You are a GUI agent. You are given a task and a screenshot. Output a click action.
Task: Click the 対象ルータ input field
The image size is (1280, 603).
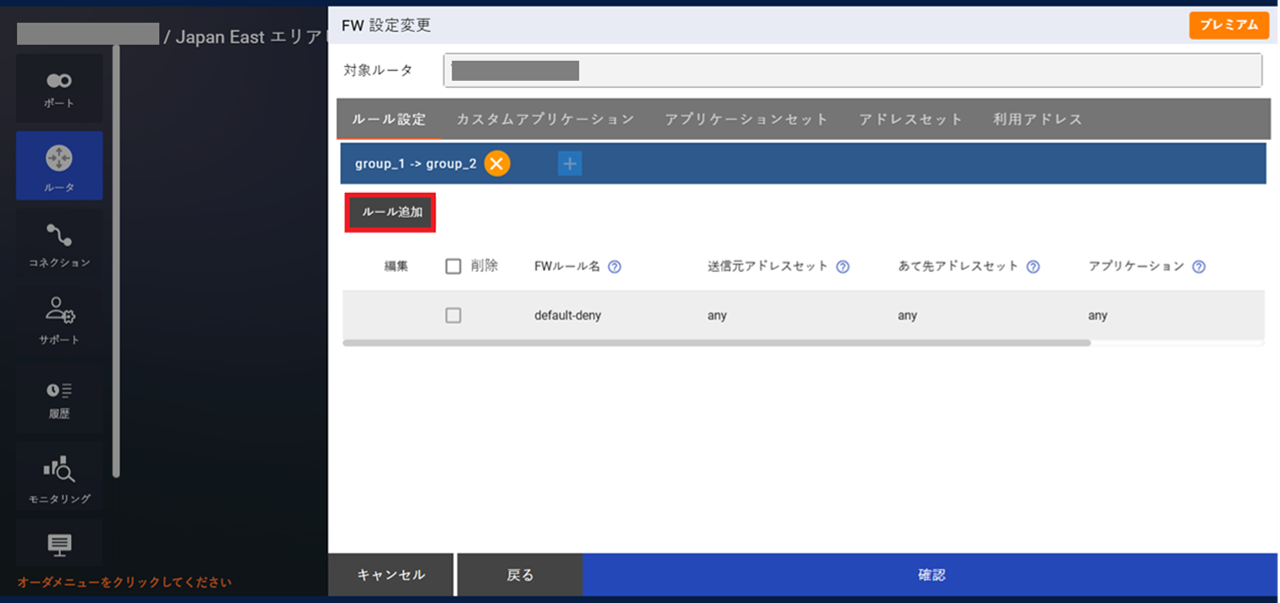pyautogui.click(x=853, y=70)
